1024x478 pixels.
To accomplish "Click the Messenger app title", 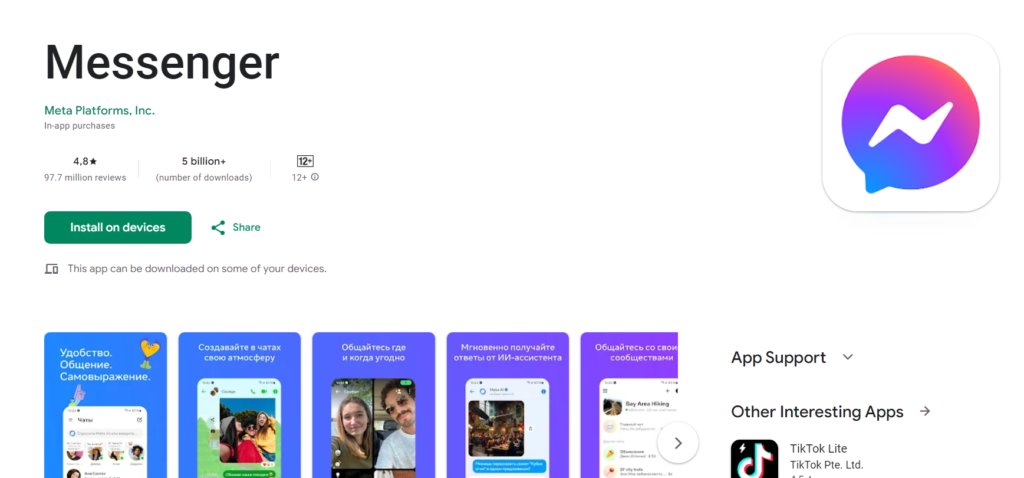I will pyautogui.click(x=162, y=63).
